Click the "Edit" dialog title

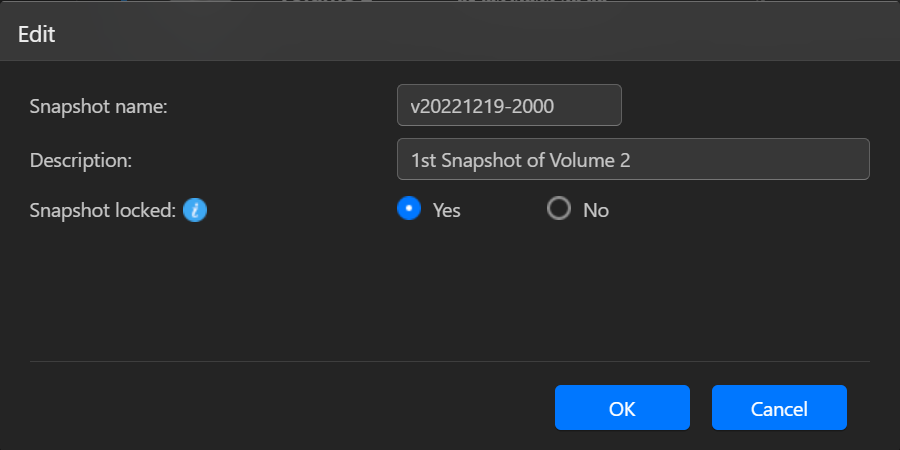coord(36,34)
